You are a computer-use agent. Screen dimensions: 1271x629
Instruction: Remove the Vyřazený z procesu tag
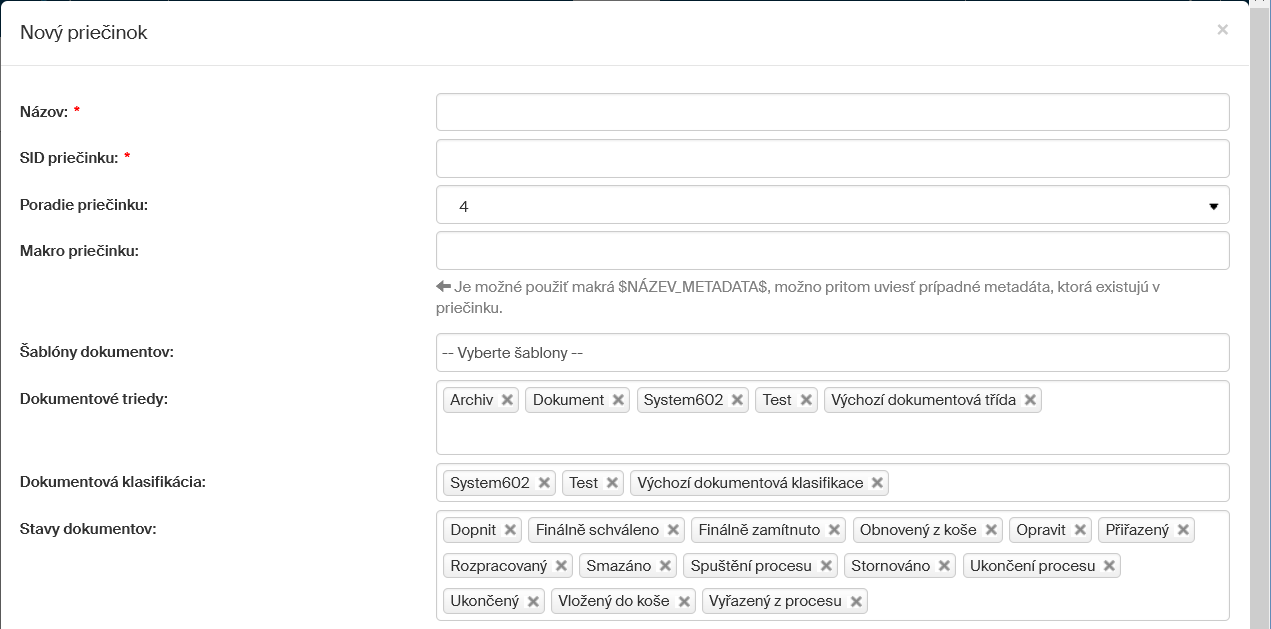click(x=856, y=602)
